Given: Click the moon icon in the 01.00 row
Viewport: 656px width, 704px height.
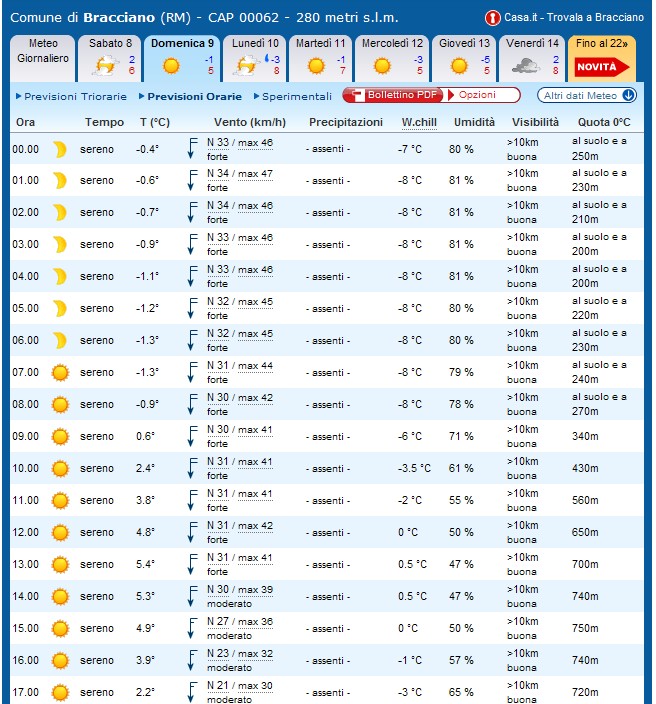Looking at the screenshot, I should pyautogui.click(x=60, y=180).
